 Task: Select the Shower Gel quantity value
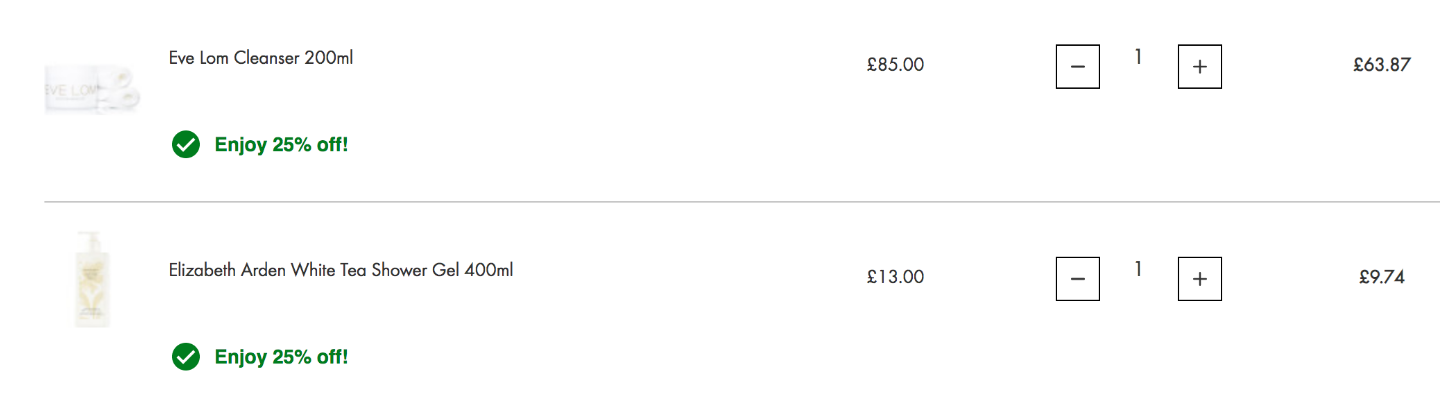tap(1138, 270)
